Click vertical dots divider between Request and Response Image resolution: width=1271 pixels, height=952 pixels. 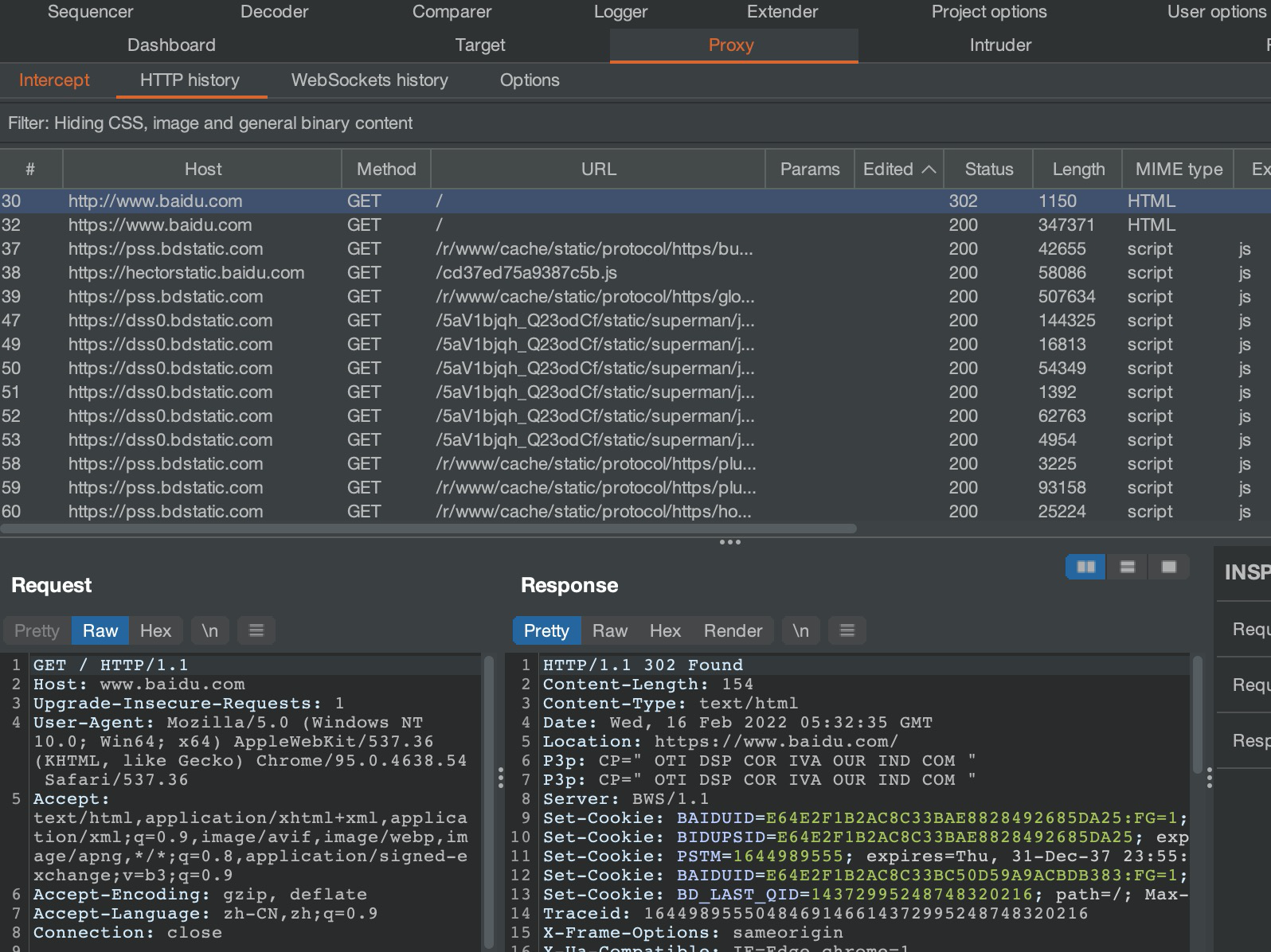tap(500, 778)
